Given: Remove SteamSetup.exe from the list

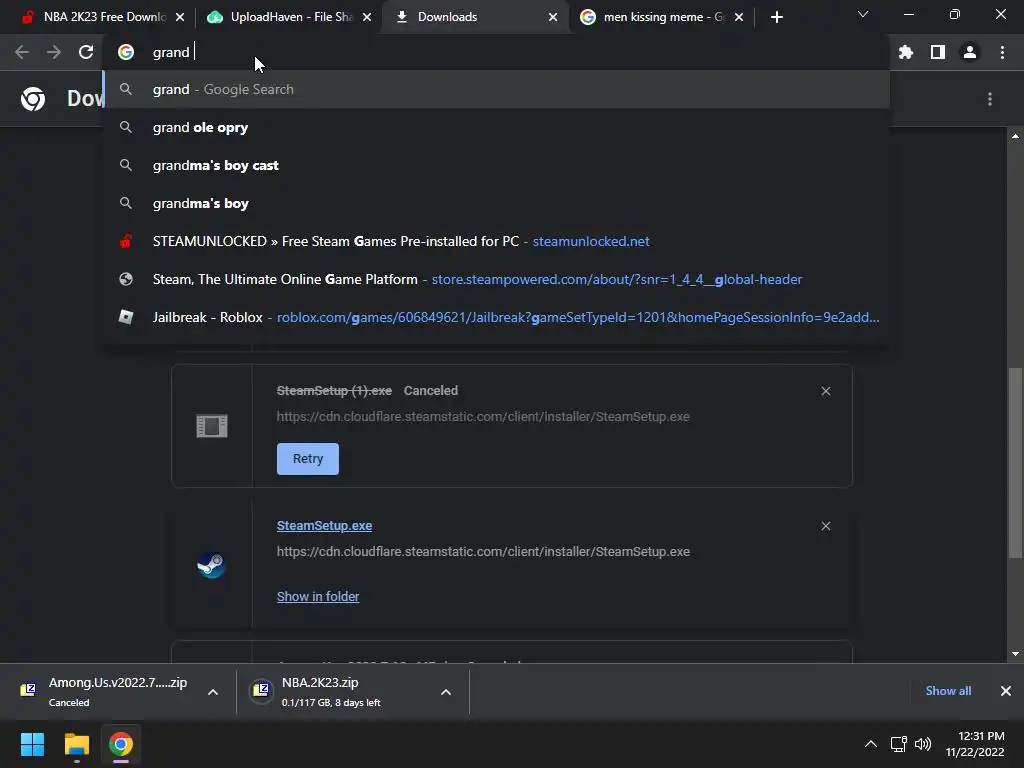Looking at the screenshot, I should point(825,526).
